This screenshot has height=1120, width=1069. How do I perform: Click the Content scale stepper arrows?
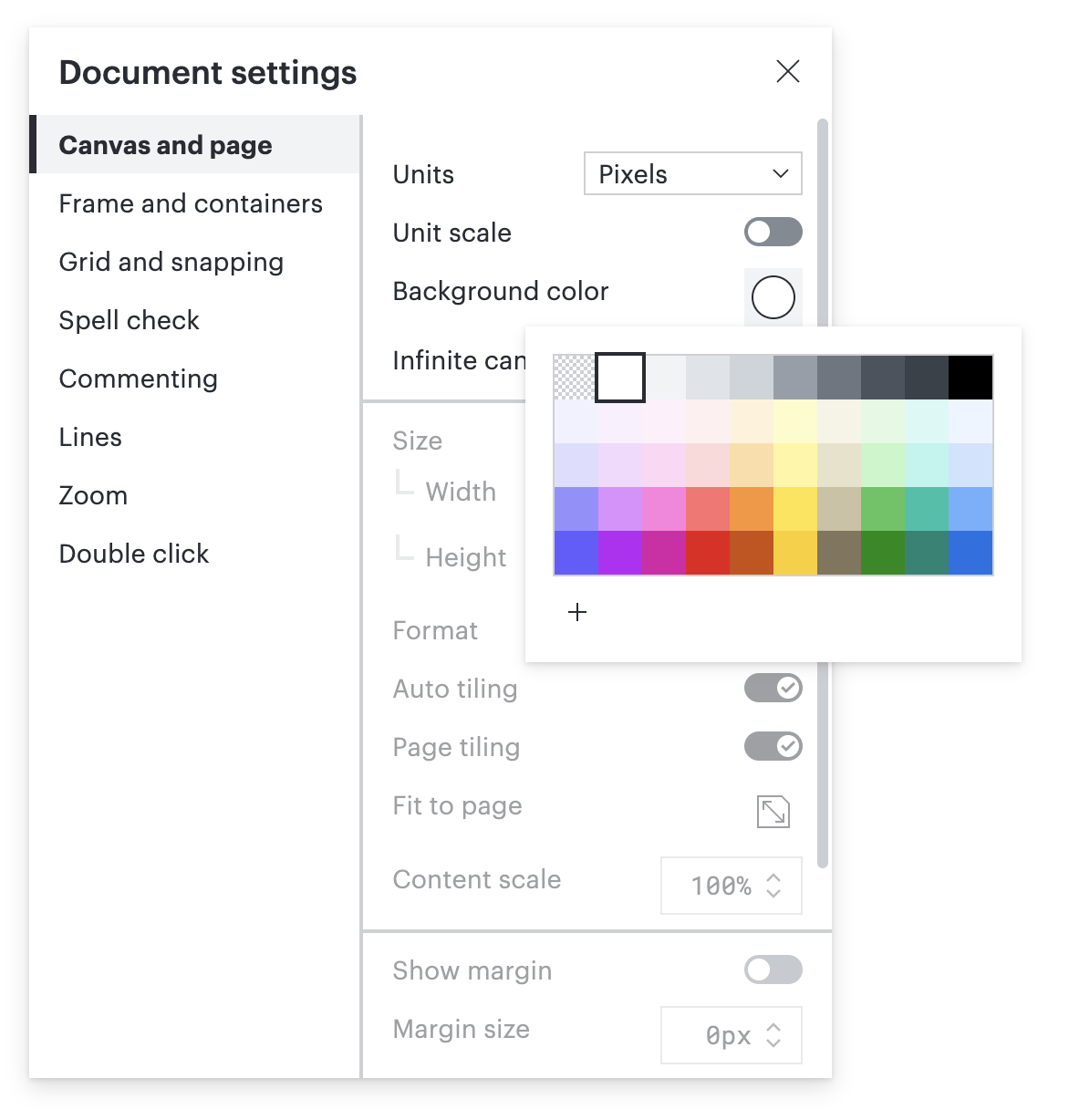pyautogui.click(x=773, y=886)
